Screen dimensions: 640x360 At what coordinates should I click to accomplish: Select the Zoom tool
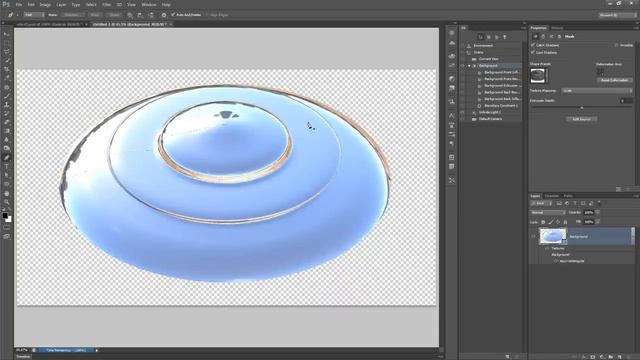(x=7, y=202)
